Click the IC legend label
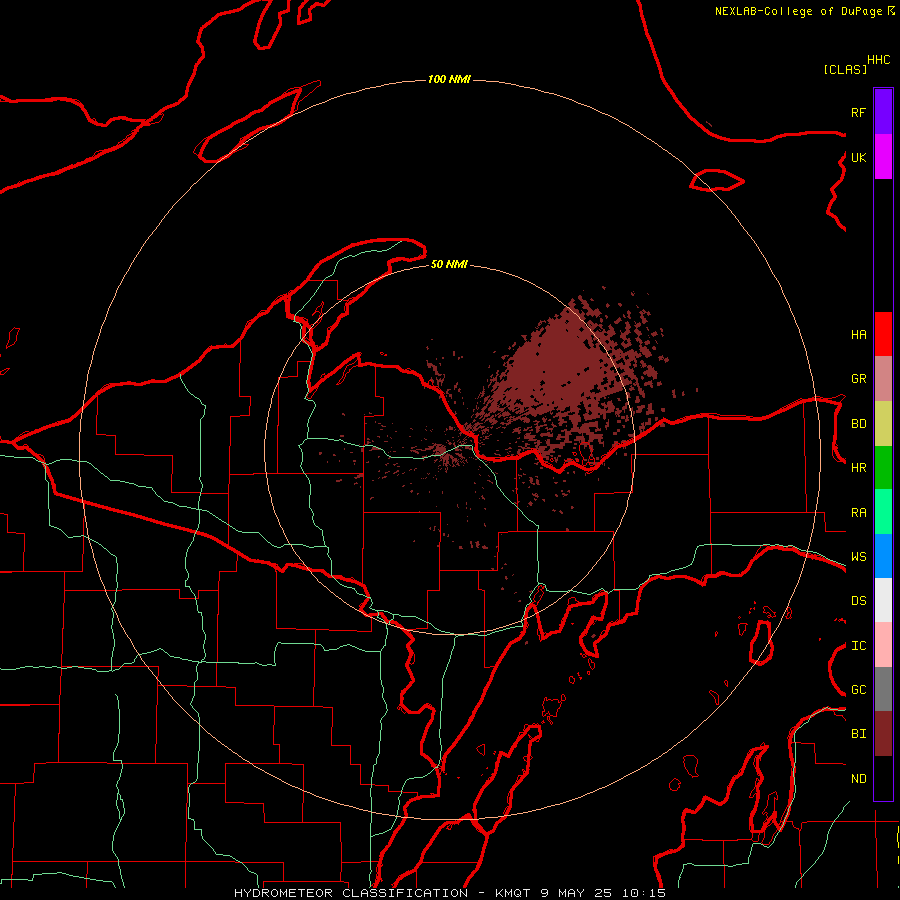Viewport: 900px width, 900px height. [x=858, y=646]
